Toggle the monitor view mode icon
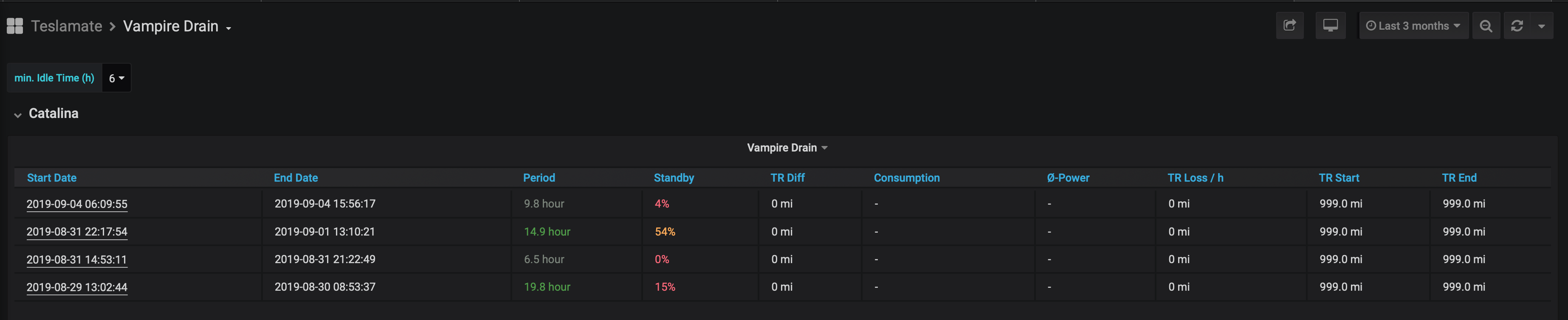This screenshot has width=1568, height=320. pyautogui.click(x=1330, y=25)
